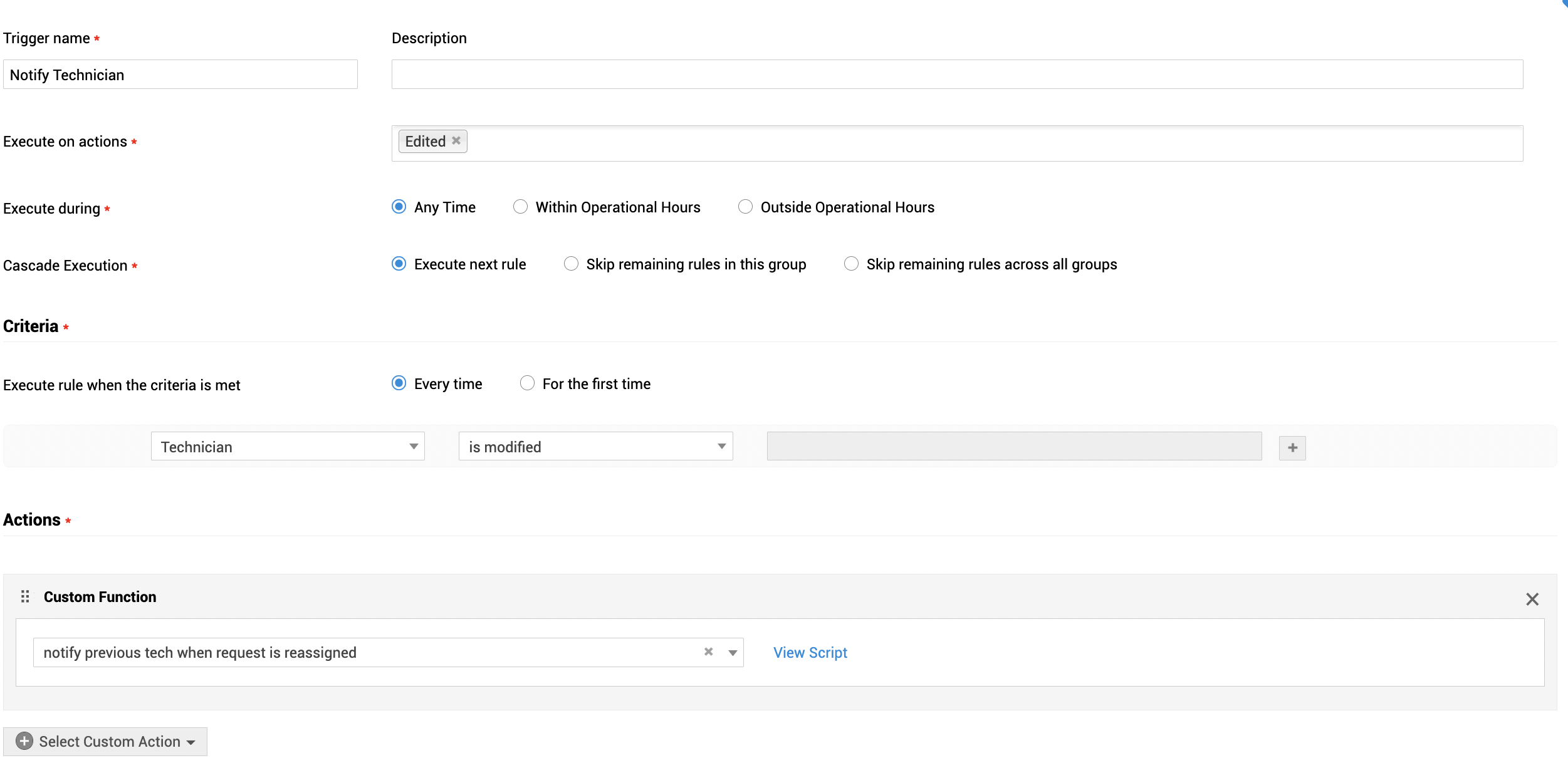
Task: Open the custom function selection dropdown arrow
Action: [733, 653]
